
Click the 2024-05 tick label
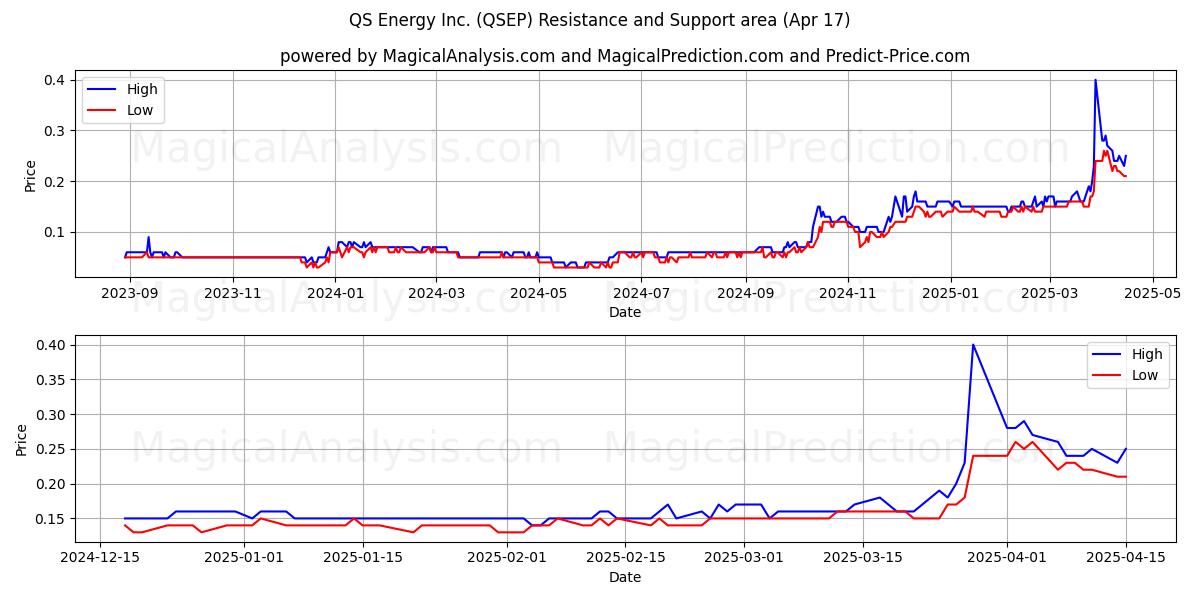[x=540, y=293]
